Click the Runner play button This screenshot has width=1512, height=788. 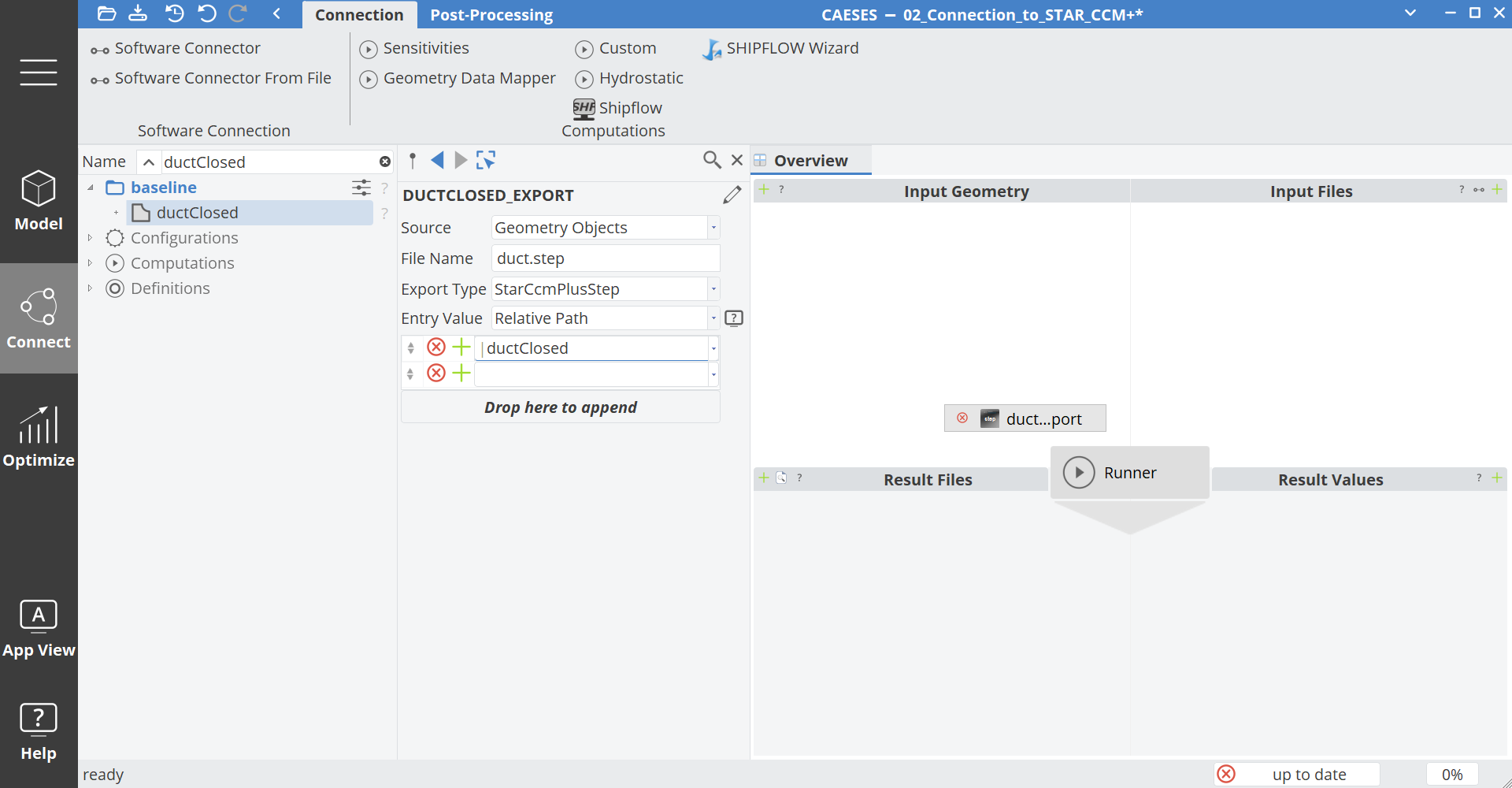[x=1079, y=473]
